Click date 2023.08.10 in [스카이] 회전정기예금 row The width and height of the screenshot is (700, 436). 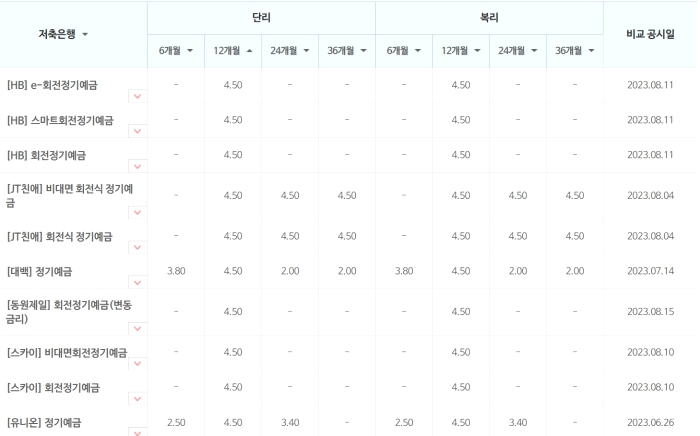pos(650,387)
